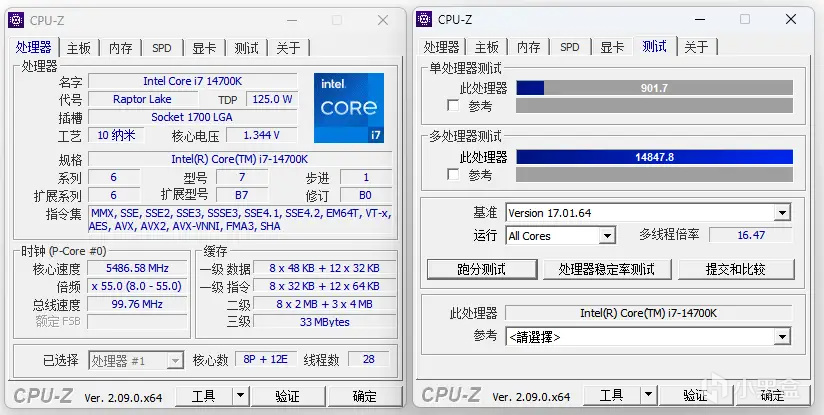Expand the 参考 <請選擇> dropdown
824x415 pixels.
click(782, 337)
